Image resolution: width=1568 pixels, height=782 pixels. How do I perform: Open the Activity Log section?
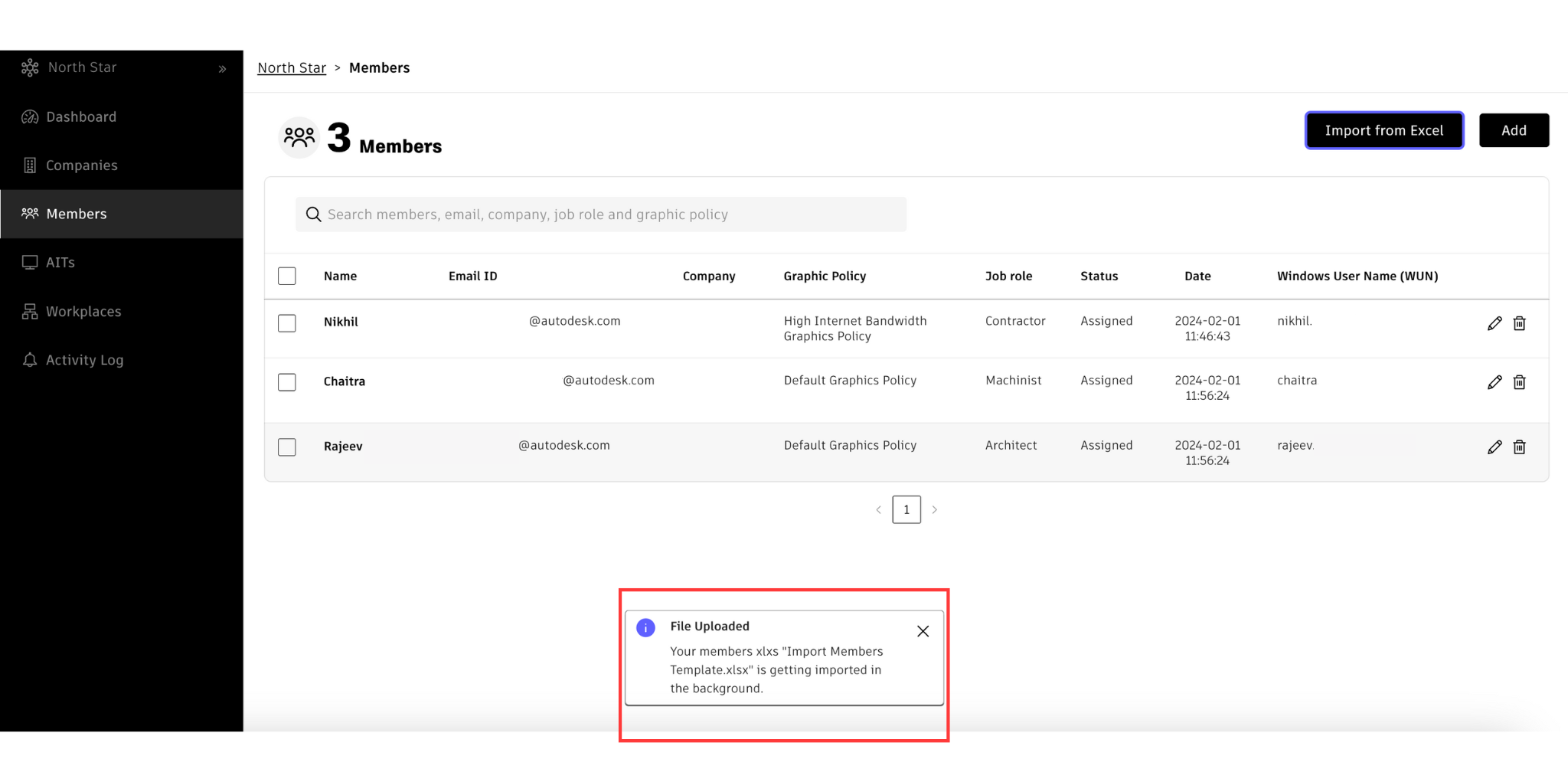[x=84, y=360]
